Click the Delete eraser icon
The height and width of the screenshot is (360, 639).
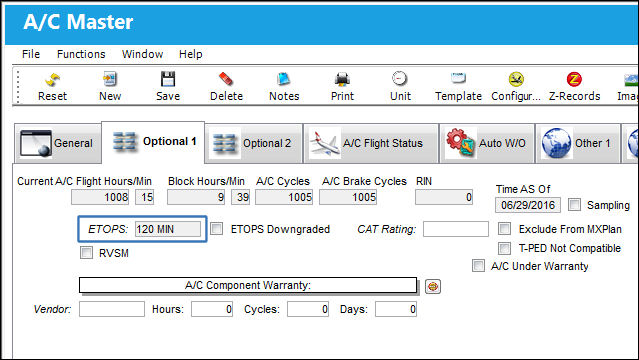tap(226, 79)
